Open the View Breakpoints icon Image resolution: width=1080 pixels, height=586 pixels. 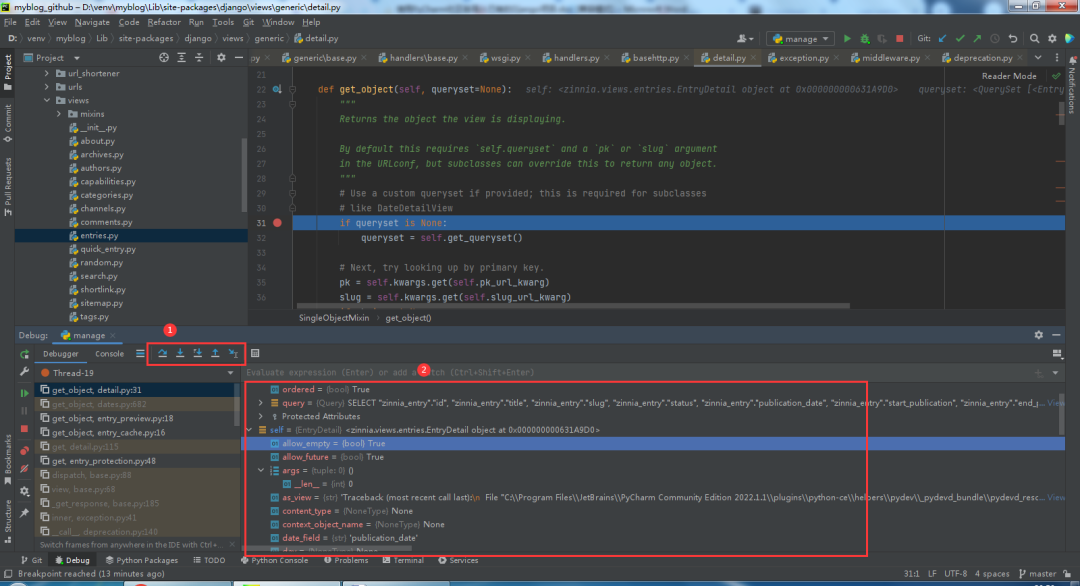click(x=25, y=450)
